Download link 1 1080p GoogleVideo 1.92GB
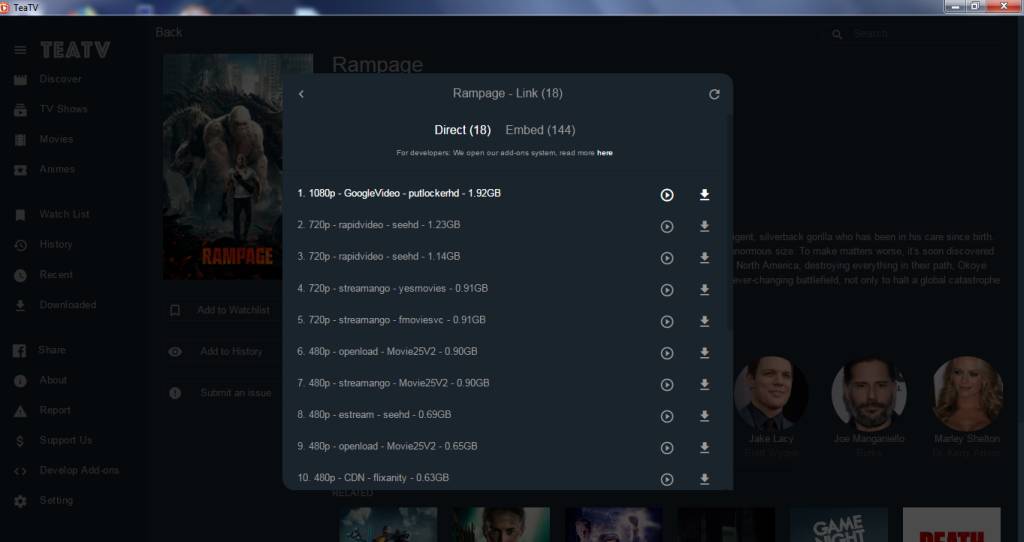 tap(705, 195)
